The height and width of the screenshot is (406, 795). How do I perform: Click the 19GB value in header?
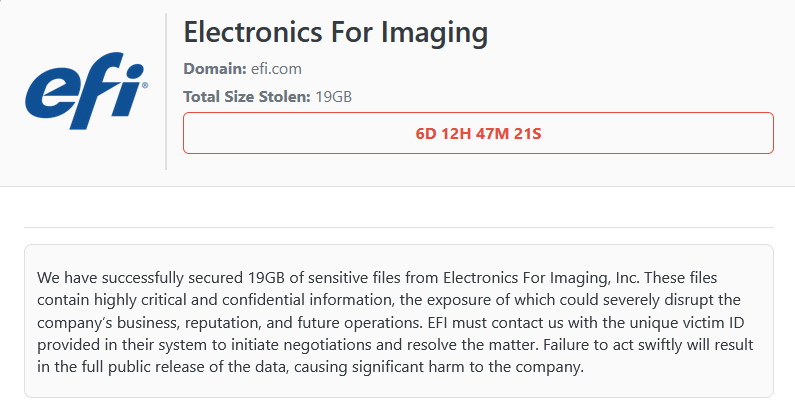[x=334, y=97]
